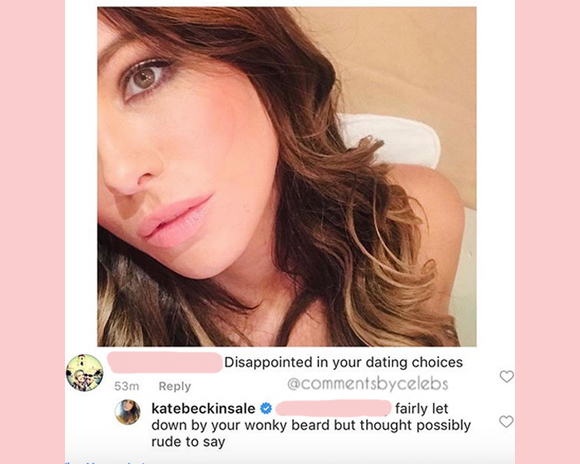This screenshot has height=464, width=580.
Task: Open the large selfie photo
Action: [x=287, y=176]
